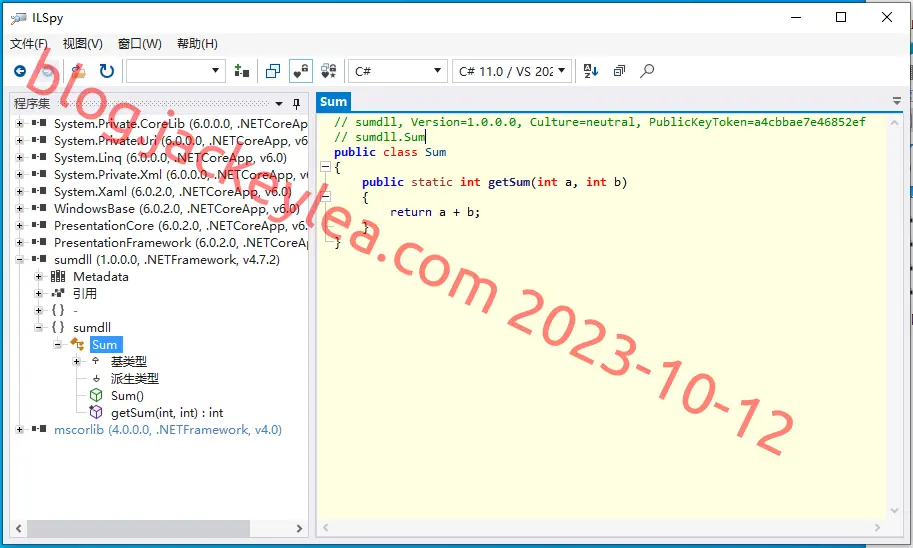Open the 视图(V) menu

point(83,44)
